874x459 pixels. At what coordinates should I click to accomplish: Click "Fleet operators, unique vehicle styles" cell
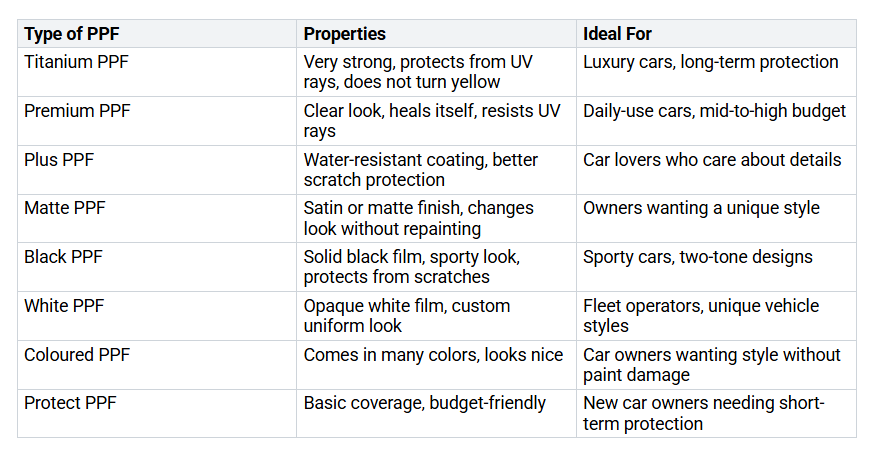pyautogui.click(x=701, y=316)
